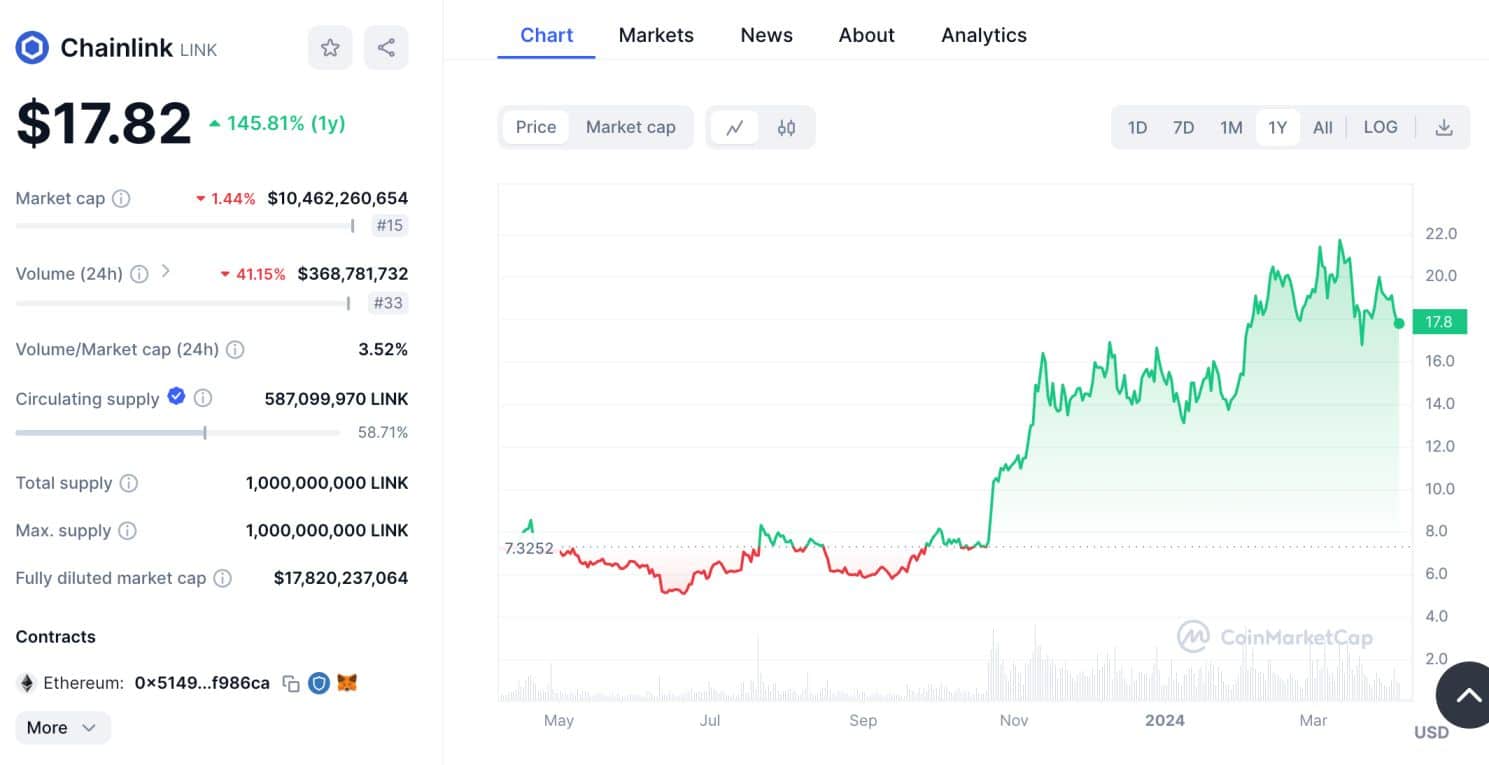Click the $17.82 price heading
Image resolution: width=1489 pixels, height=765 pixels.
(104, 123)
